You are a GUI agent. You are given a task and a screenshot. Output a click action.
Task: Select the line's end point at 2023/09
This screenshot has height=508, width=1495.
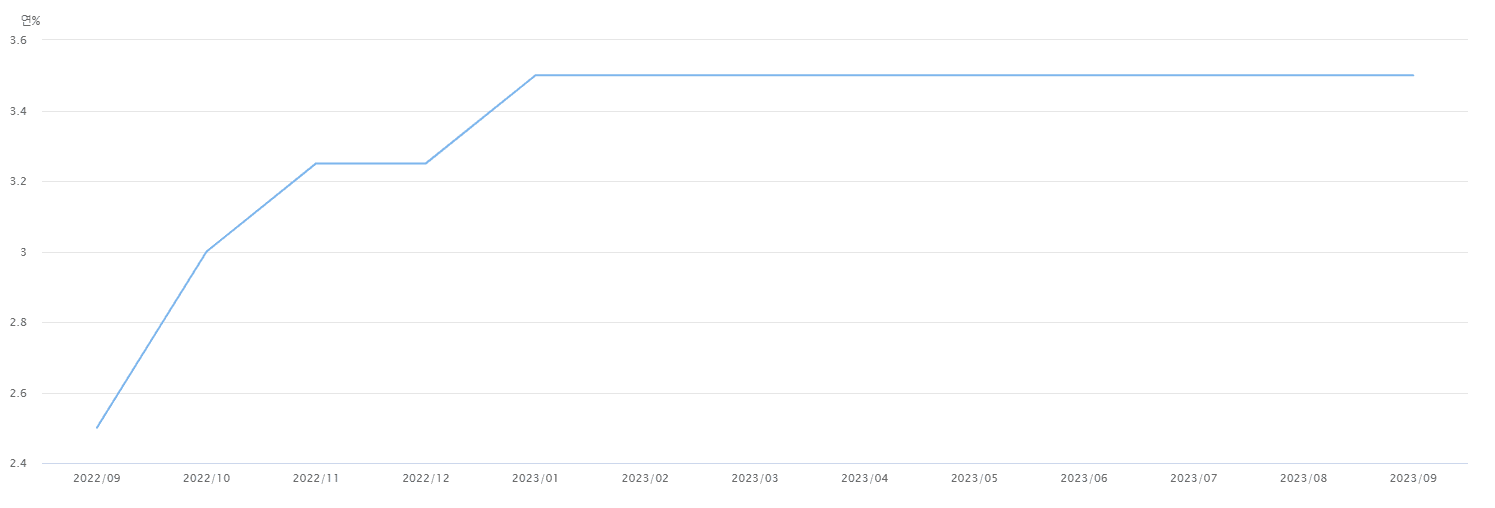coord(1413,75)
